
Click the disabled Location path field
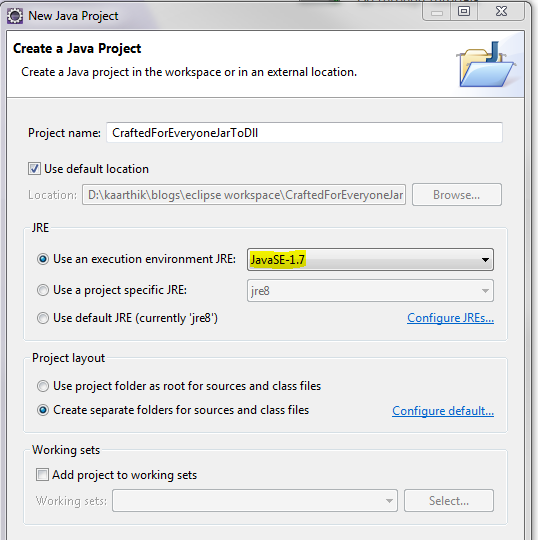[x=244, y=195]
